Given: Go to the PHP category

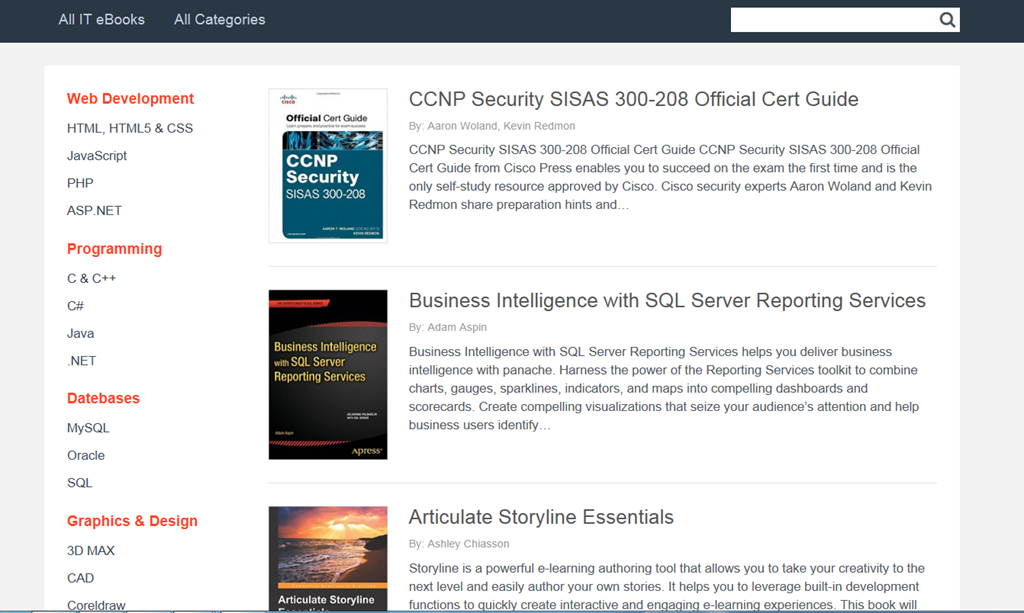Looking at the screenshot, I should click(x=80, y=183).
